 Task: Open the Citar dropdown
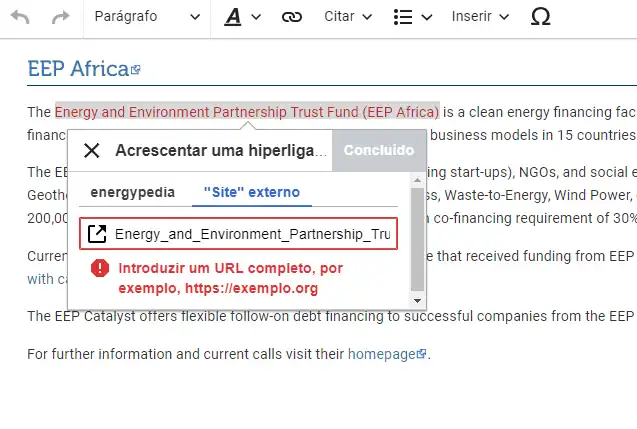pos(348,17)
